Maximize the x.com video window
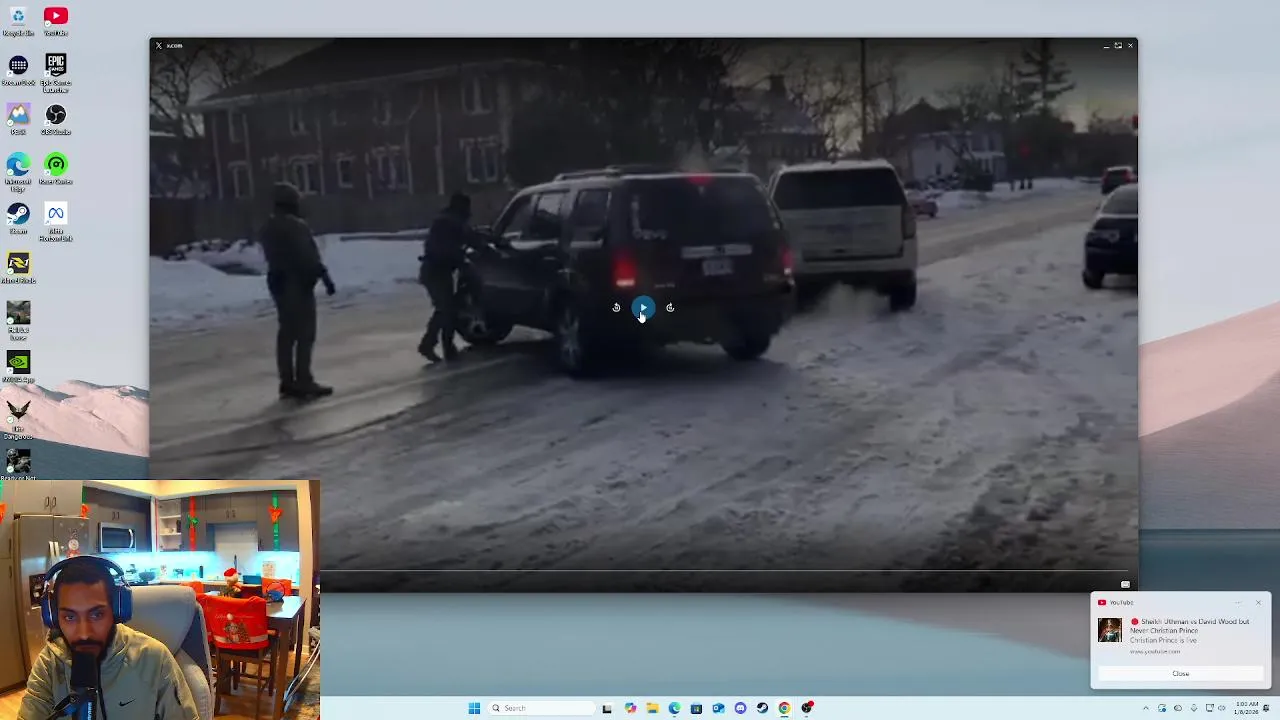1280x720 pixels. [x=1118, y=45]
